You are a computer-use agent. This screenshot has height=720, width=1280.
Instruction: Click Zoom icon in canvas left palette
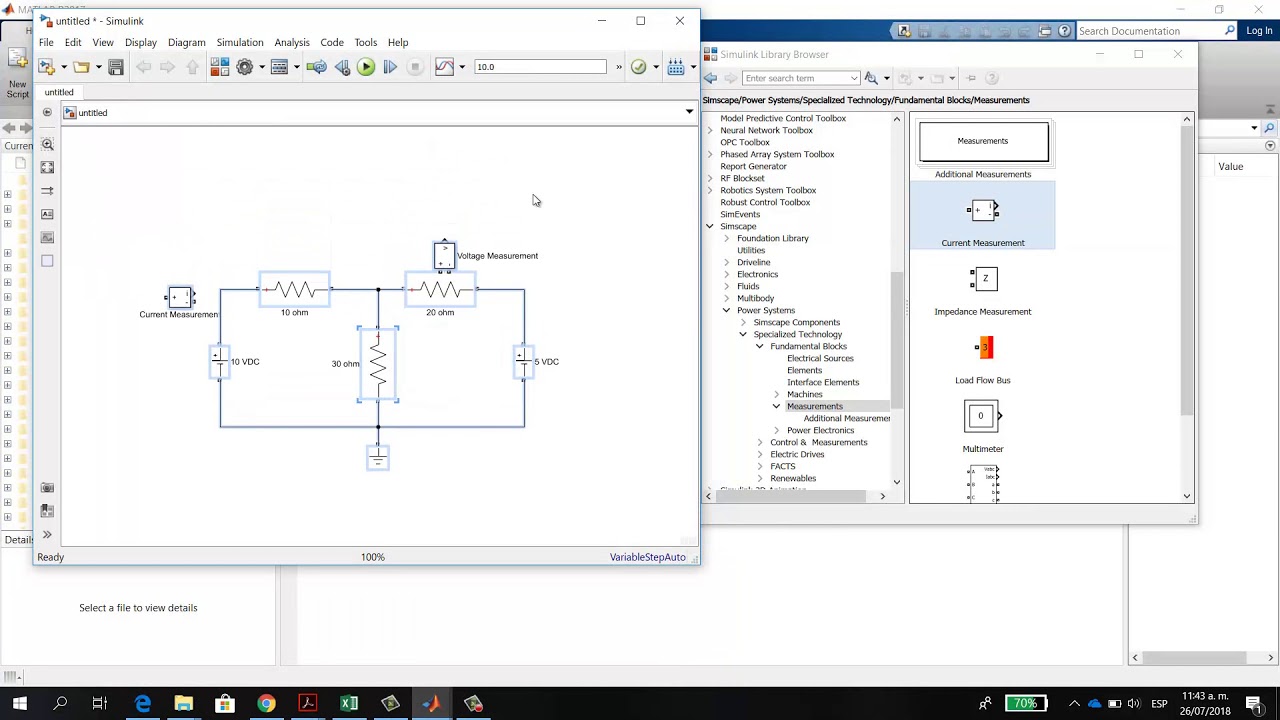[47, 145]
